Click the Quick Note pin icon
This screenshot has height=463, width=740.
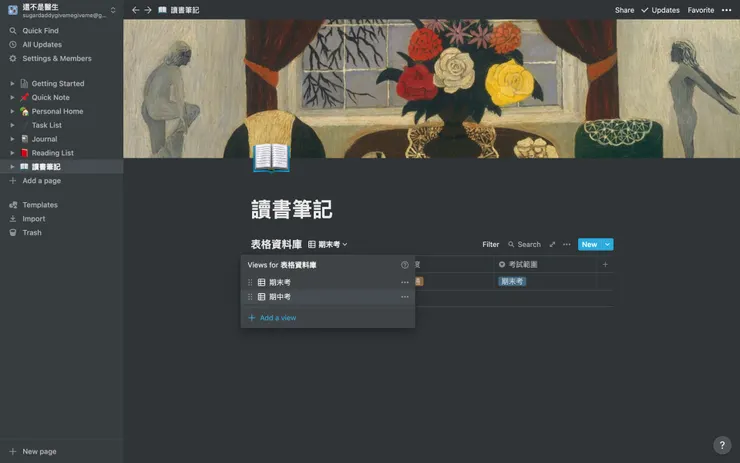coord(24,97)
